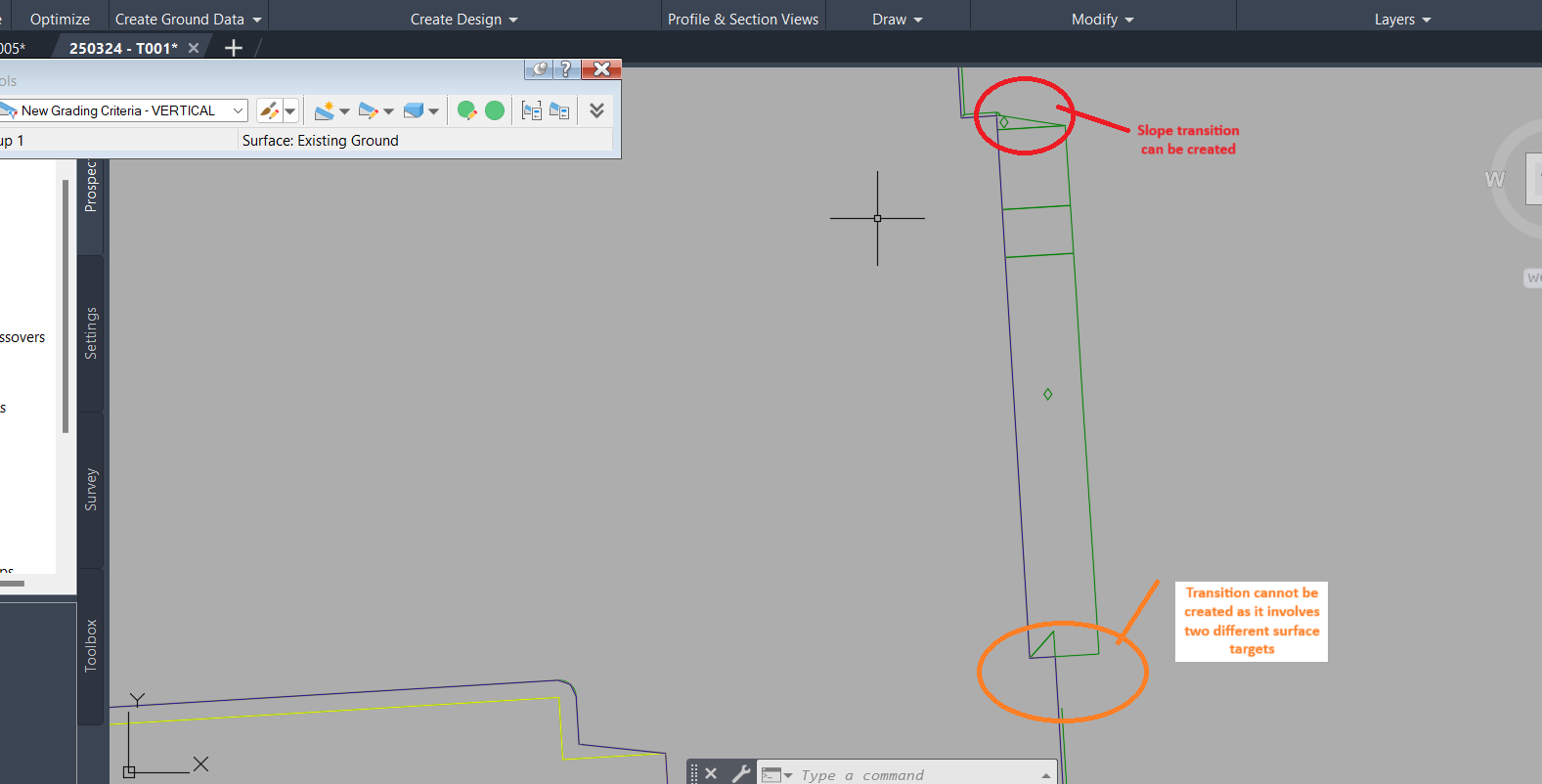Image resolution: width=1542 pixels, height=784 pixels.
Task: Expand command history with up arrow
Action: coord(1045,775)
